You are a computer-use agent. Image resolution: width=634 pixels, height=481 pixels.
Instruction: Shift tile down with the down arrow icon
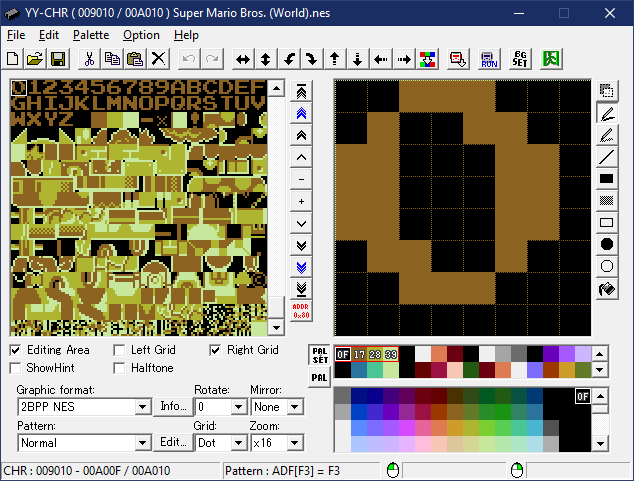pyautogui.click(x=357, y=59)
